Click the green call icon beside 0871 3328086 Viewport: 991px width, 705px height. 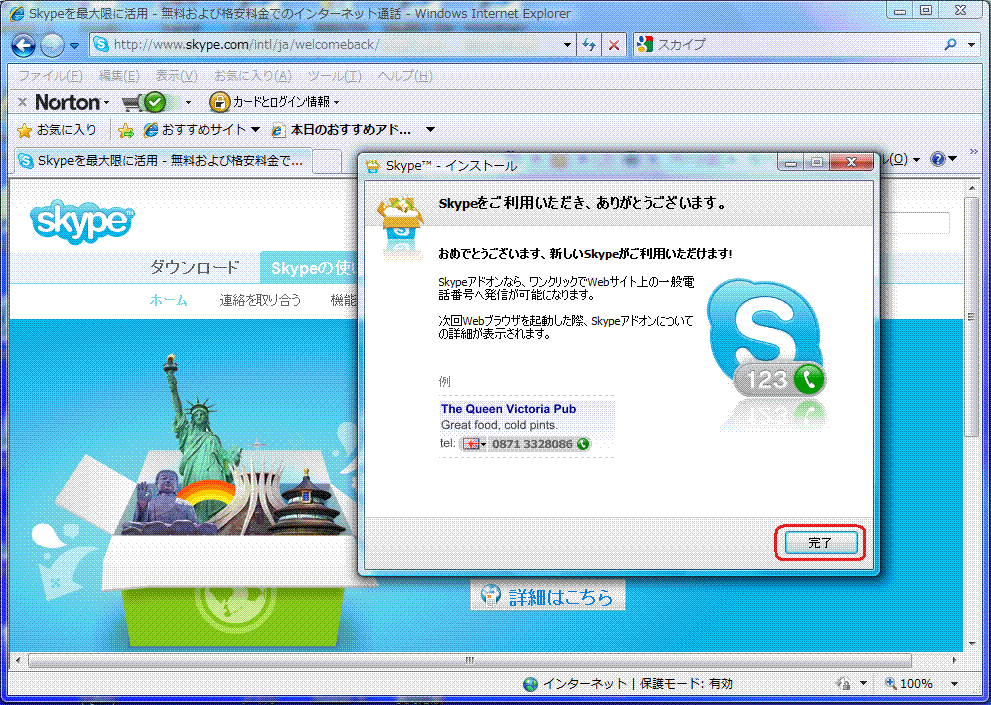[x=583, y=444]
